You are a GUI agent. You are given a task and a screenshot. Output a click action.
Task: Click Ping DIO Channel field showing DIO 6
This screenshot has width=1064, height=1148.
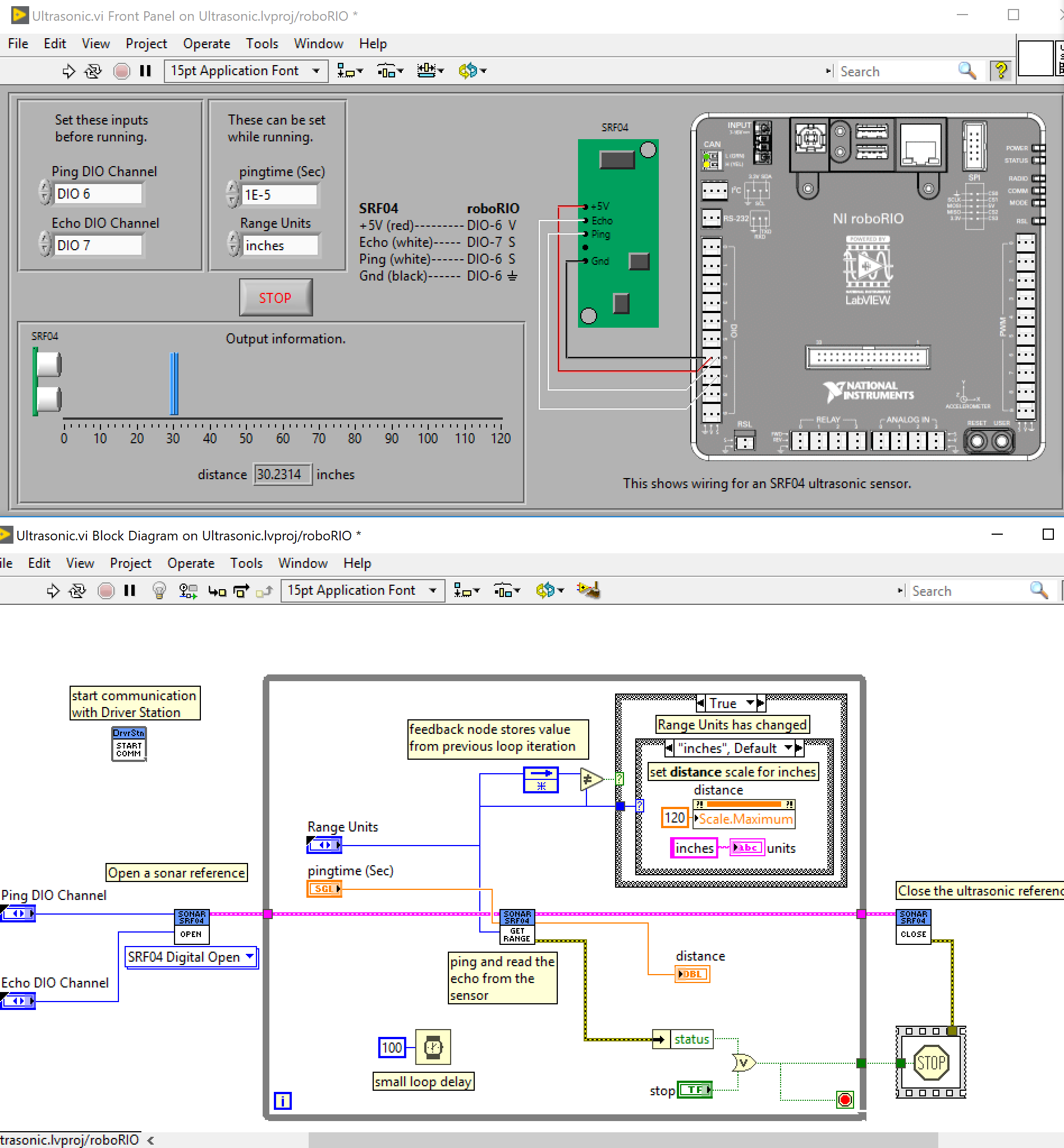pos(97,194)
